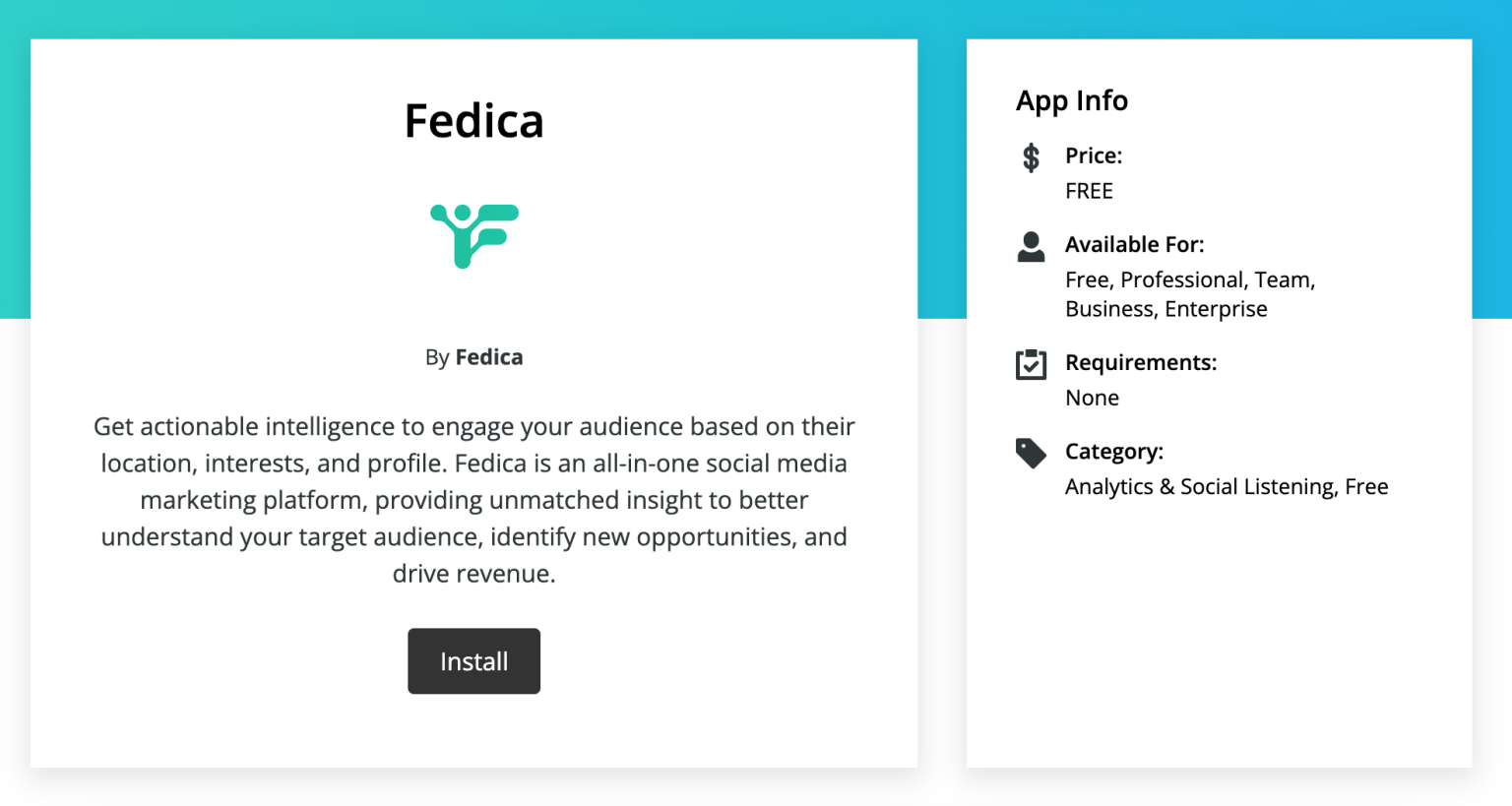Open the Fedica developer link
The height and width of the screenshot is (806, 1512).
pos(489,357)
